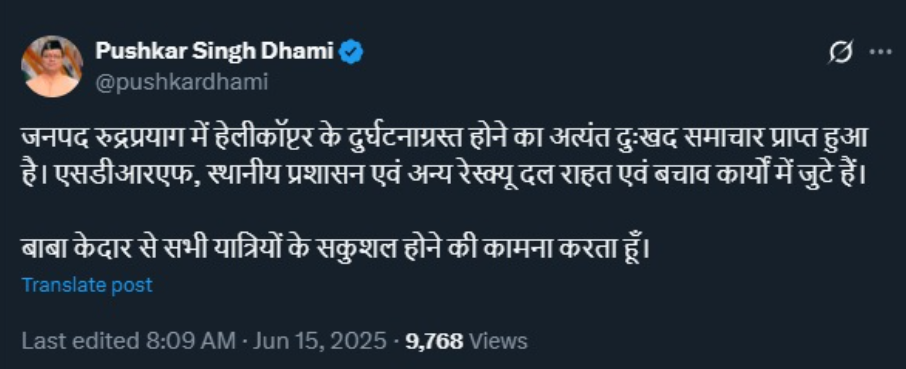Open the Pushkar Singh Dhami display name
906x369 pixels.
click(214, 53)
